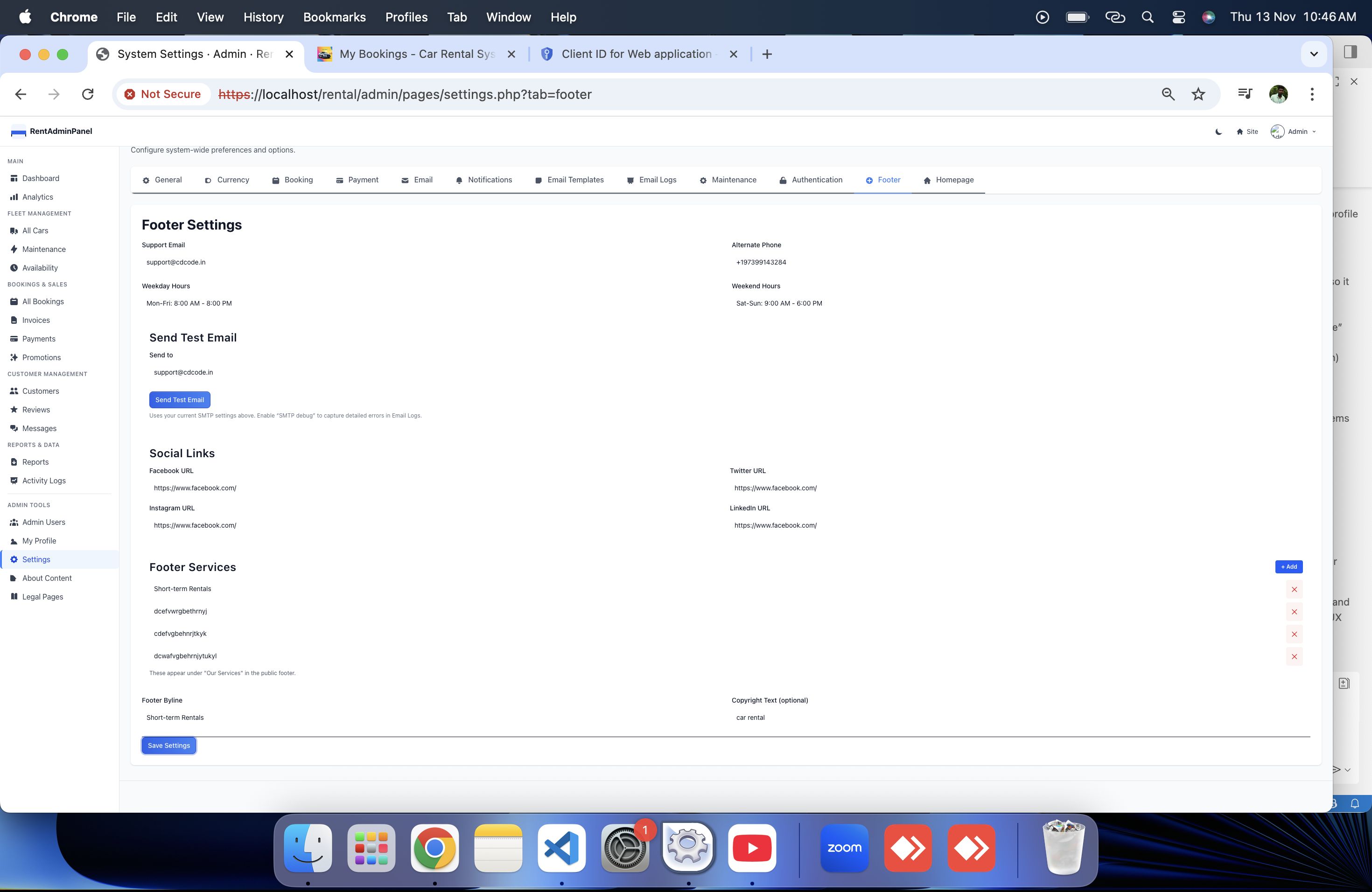Add a new footer service
This screenshot has height=892, width=1372.
[1288, 566]
